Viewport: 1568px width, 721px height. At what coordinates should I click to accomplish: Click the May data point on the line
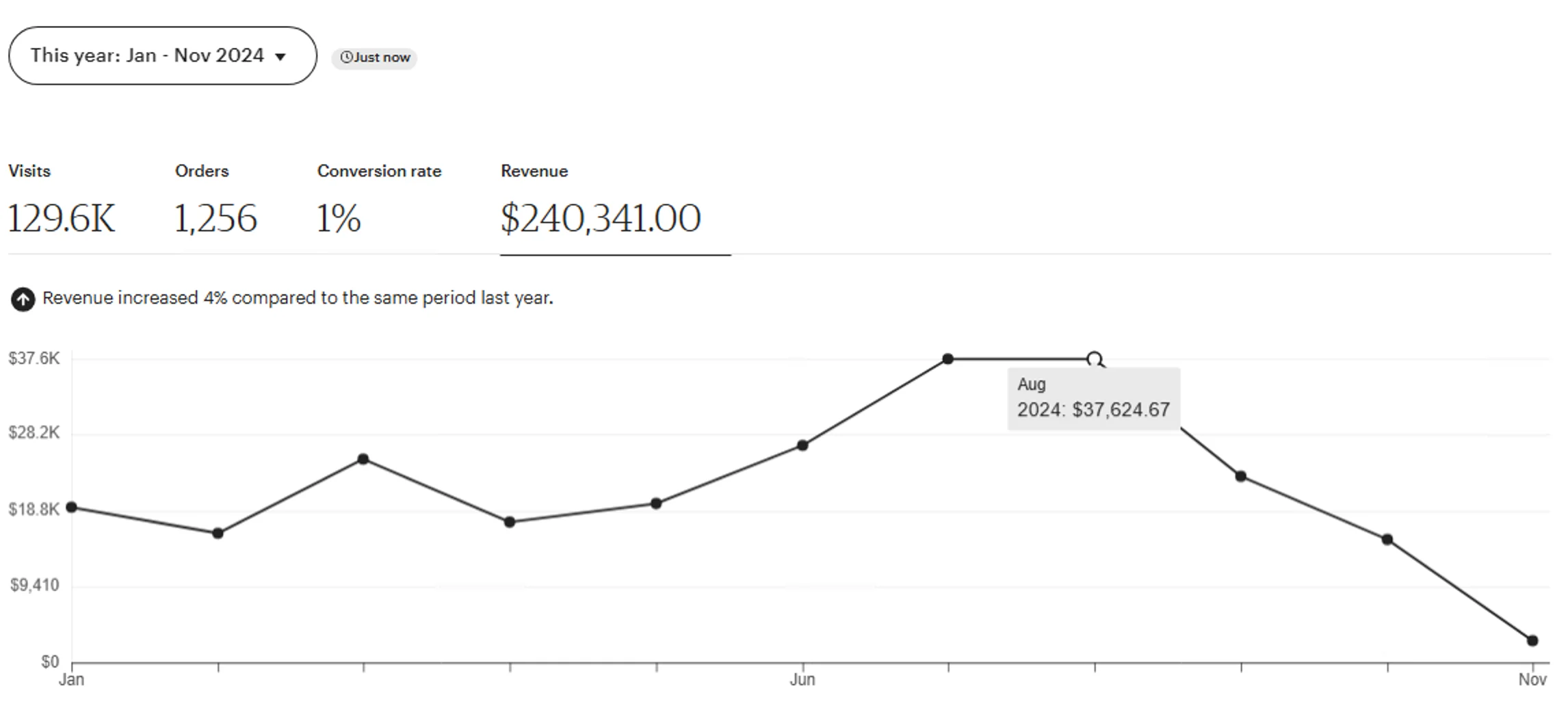(x=656, y=503)
